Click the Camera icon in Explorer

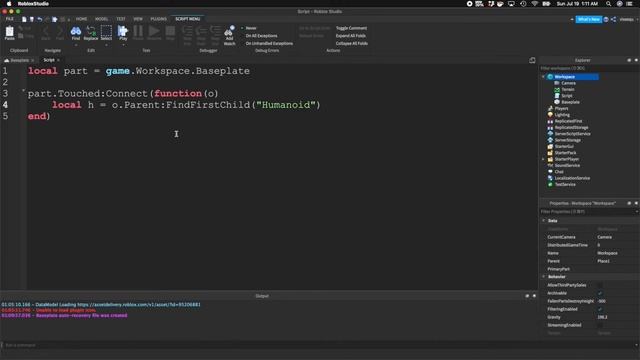coord(557,83)
